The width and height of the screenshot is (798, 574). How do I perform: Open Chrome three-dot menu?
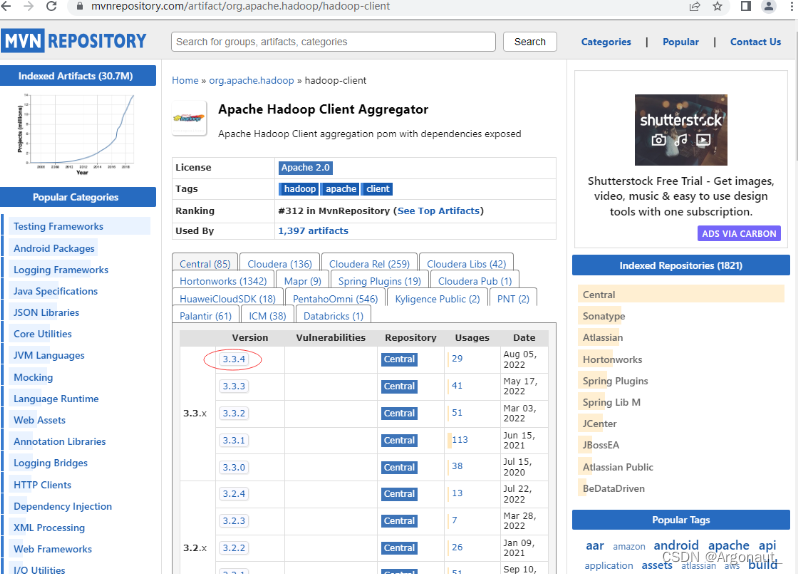tap(792, 6)
